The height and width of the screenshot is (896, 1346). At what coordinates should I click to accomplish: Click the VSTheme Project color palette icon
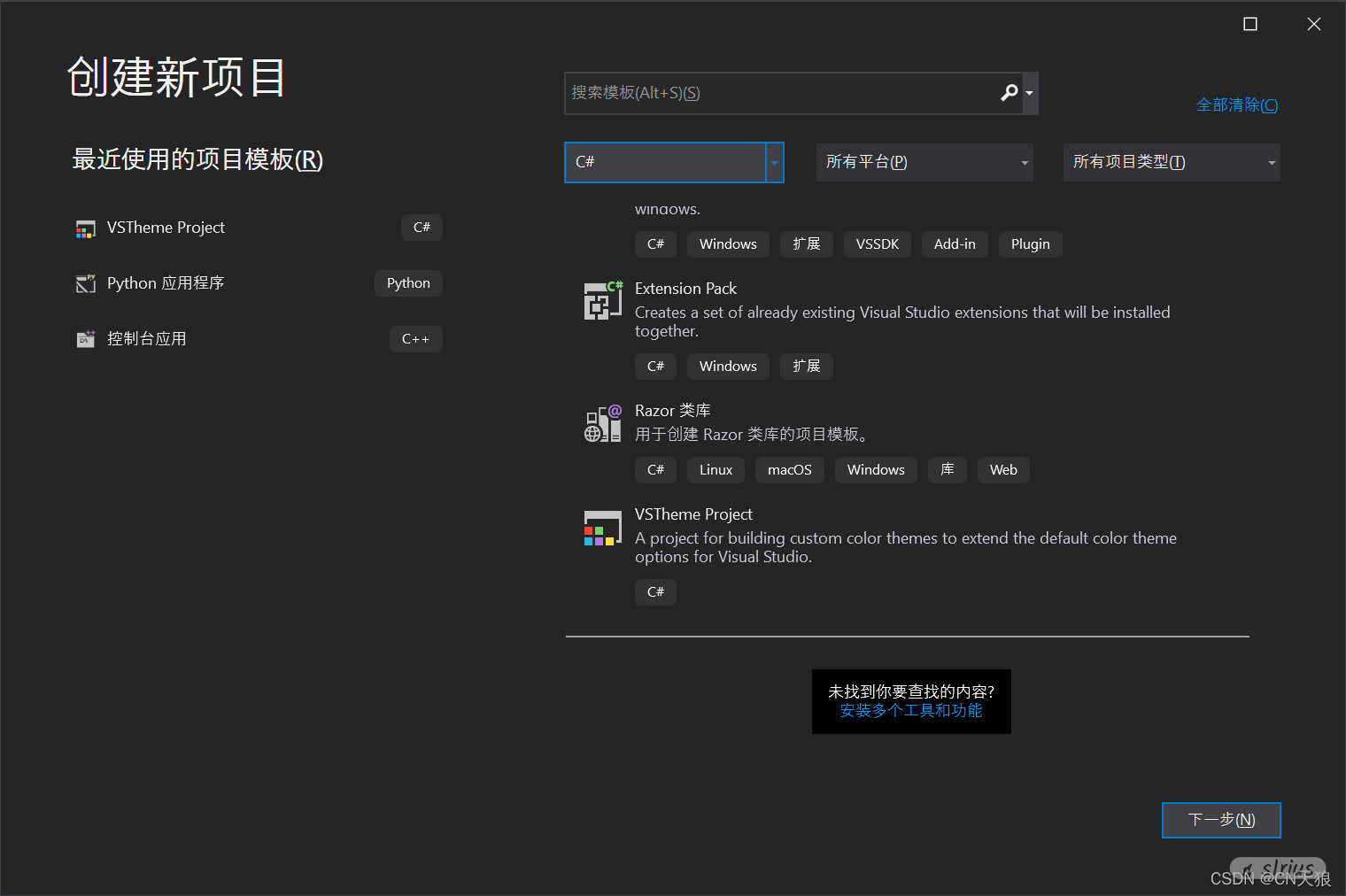point(603,528)
